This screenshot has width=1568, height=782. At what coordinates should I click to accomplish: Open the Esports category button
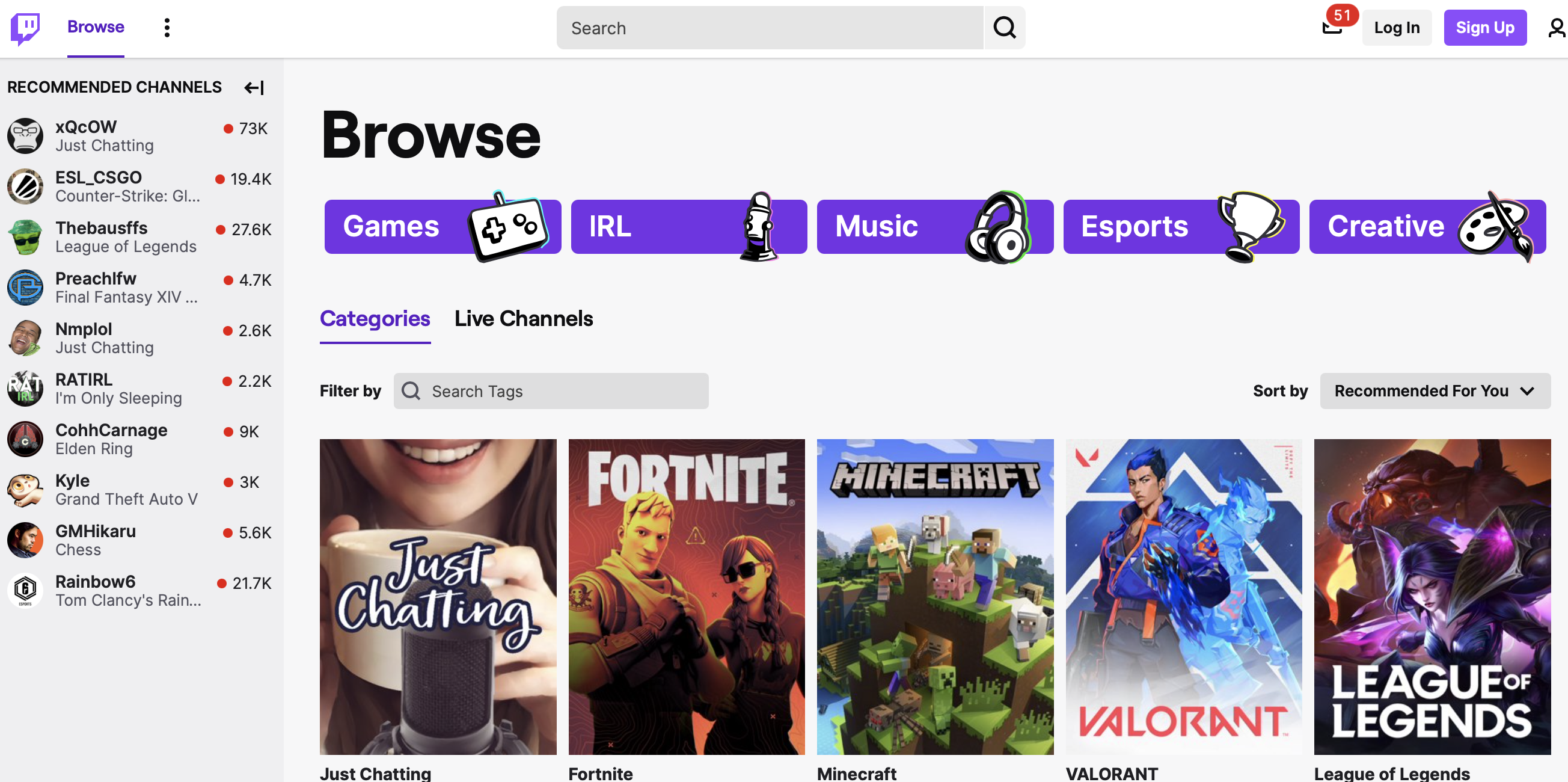(1181, 227)
